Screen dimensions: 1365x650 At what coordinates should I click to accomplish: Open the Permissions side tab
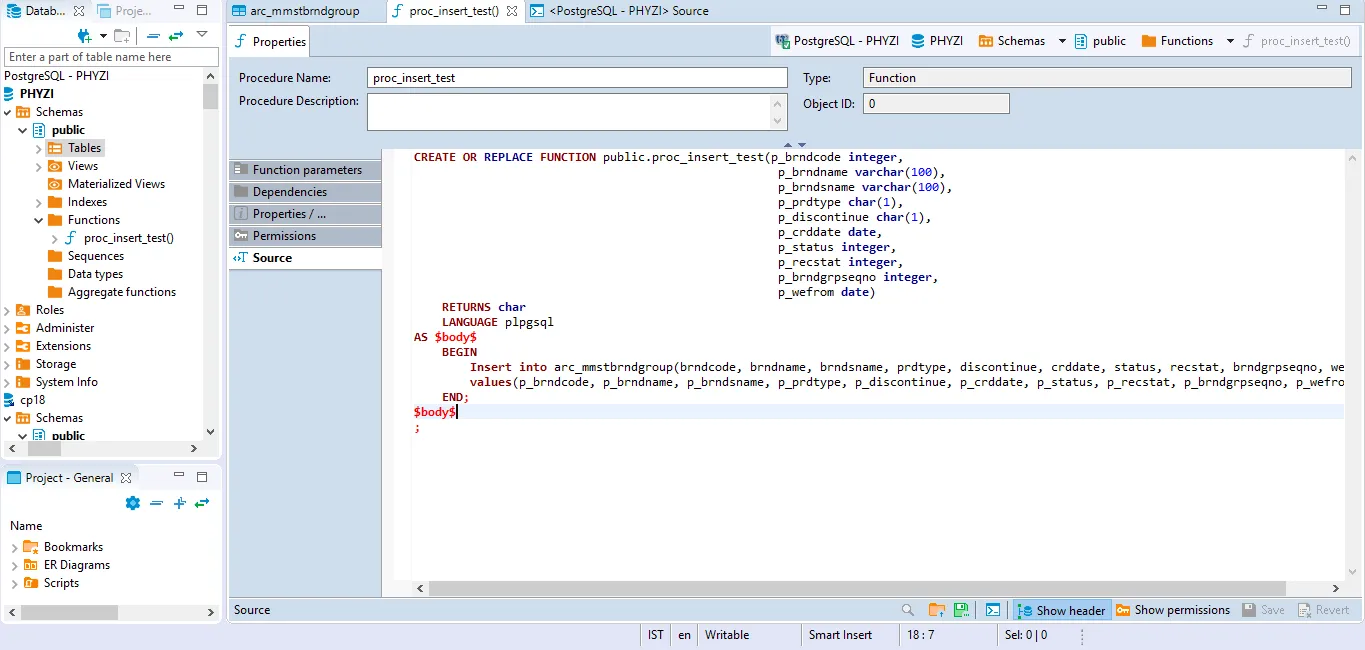point(284,236)
